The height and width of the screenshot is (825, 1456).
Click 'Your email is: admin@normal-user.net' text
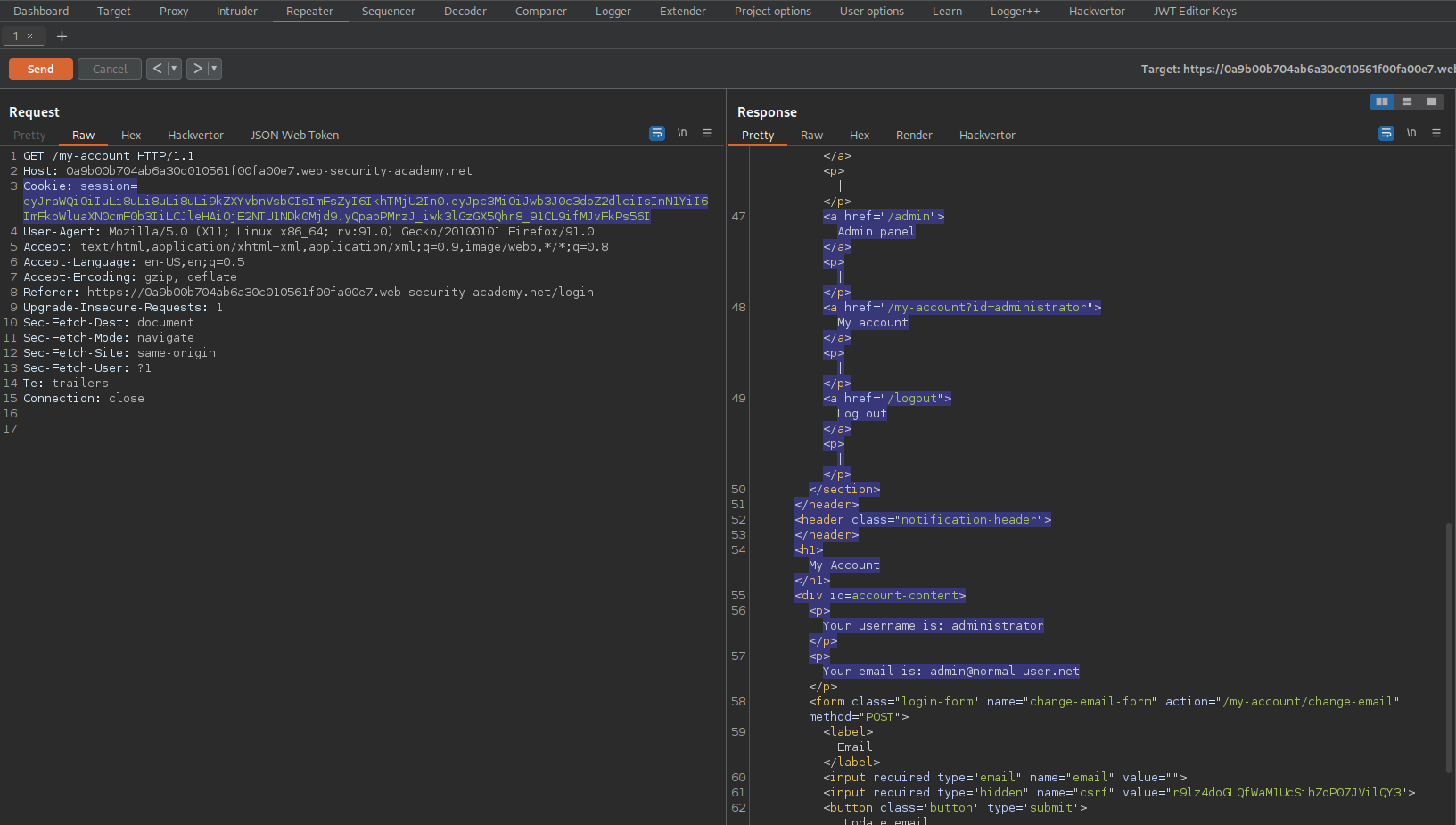pyautogui.click(x=951, y=672)
